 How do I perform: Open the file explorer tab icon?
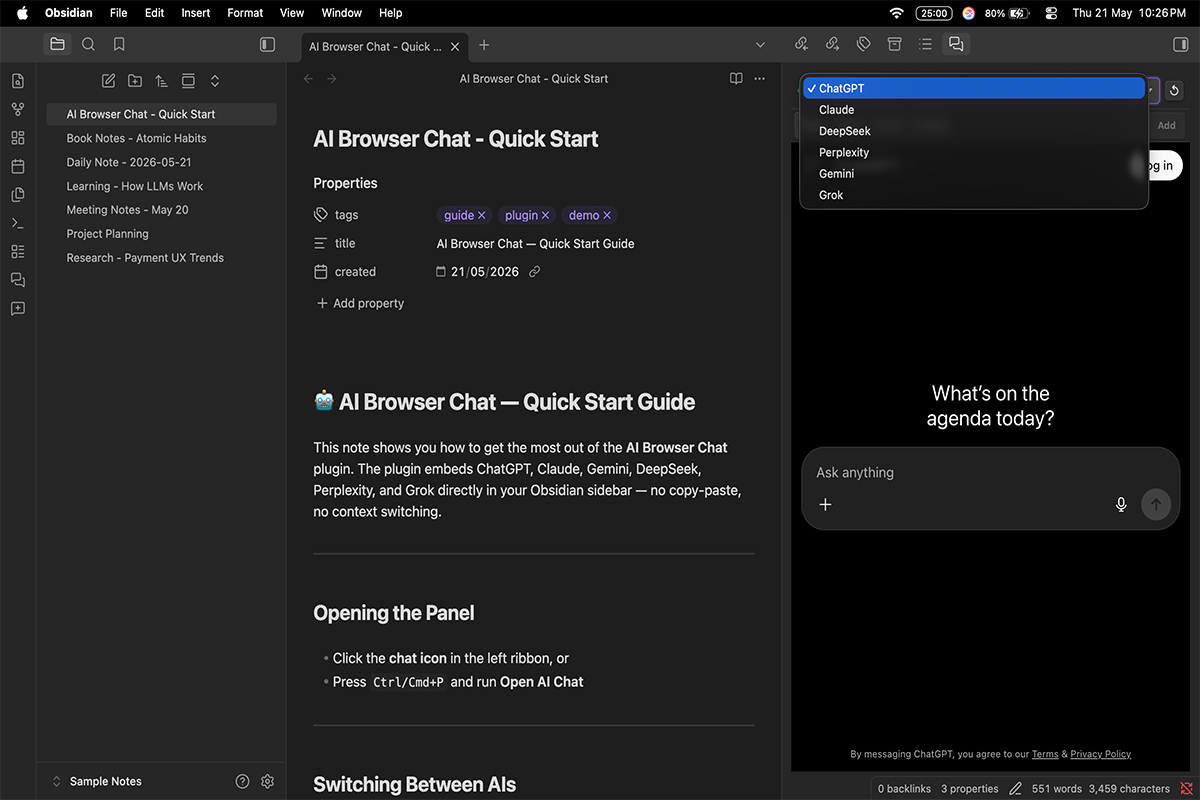pos(57,44)
